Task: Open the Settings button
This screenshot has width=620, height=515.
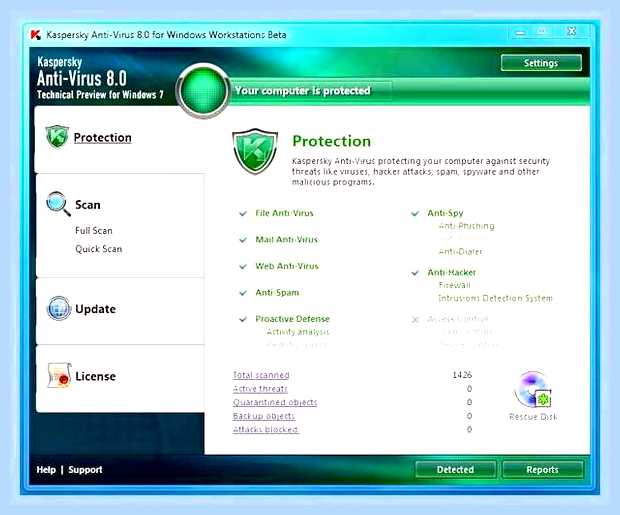Action: click(x=541, y=63)
